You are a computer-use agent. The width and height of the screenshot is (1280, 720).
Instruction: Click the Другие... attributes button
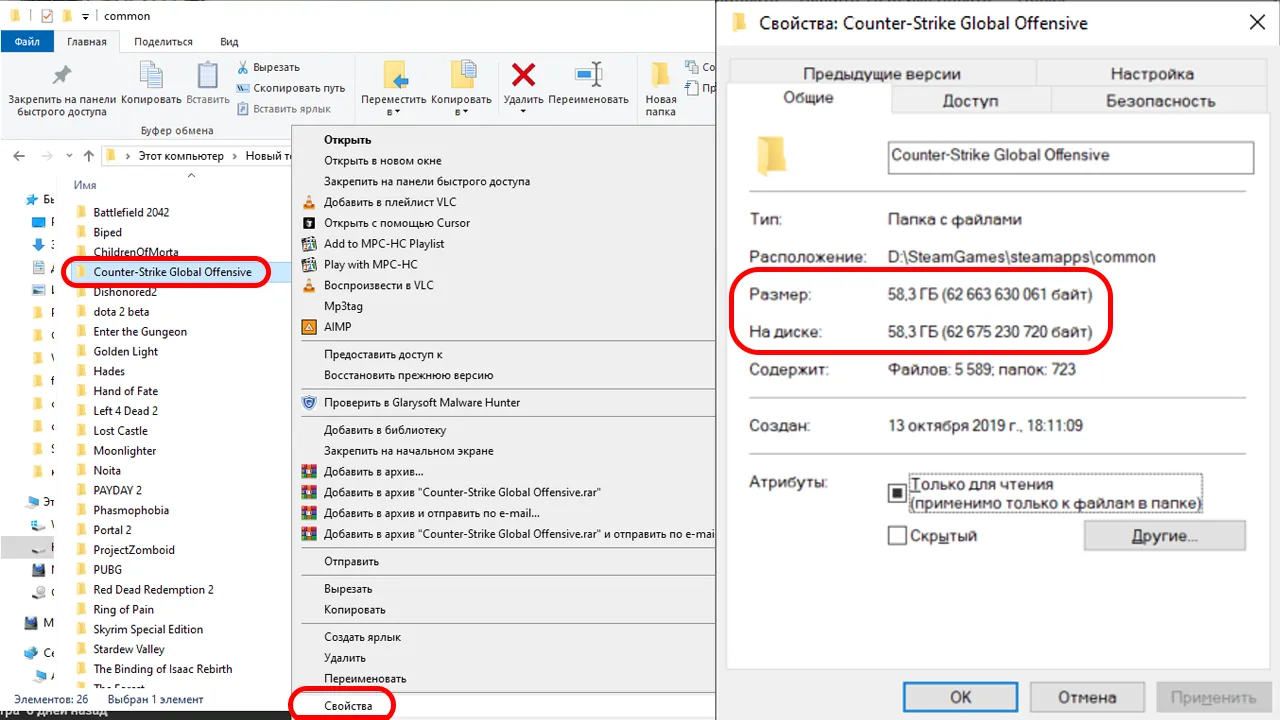(1164, 536)
